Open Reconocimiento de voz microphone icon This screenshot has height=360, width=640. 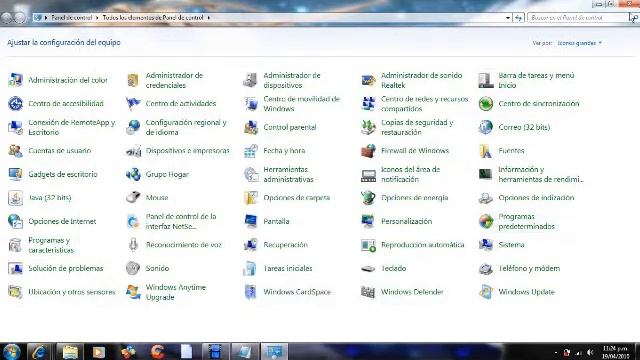coord(133,245)
